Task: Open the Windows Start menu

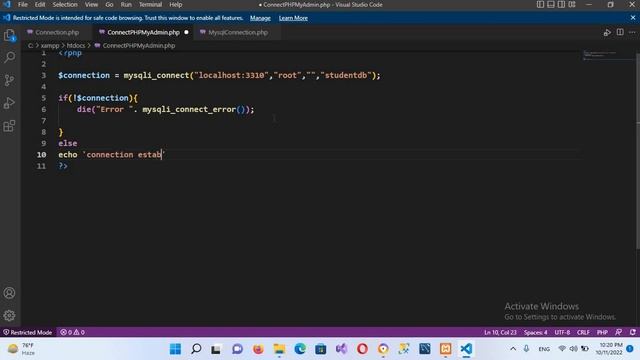Action: coord(176,349)
